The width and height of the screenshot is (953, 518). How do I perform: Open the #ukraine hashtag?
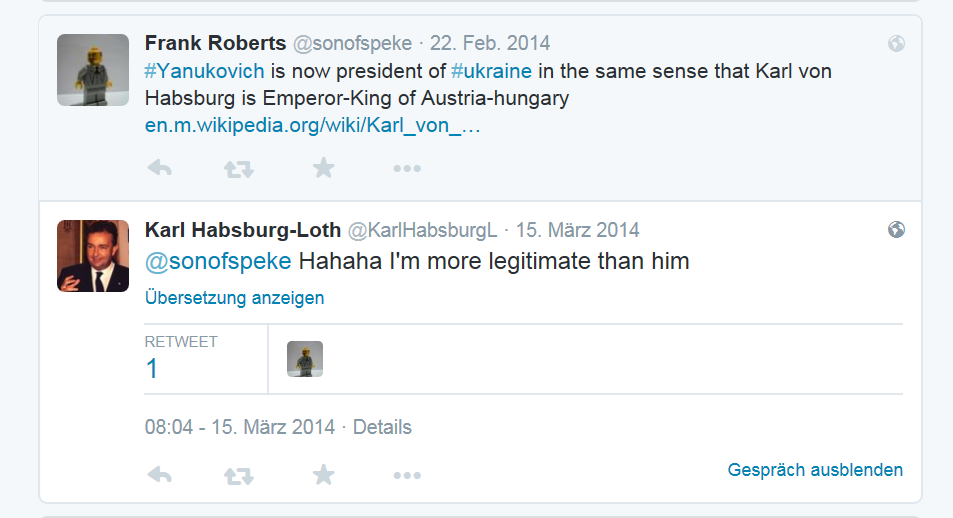pos(491,72)
